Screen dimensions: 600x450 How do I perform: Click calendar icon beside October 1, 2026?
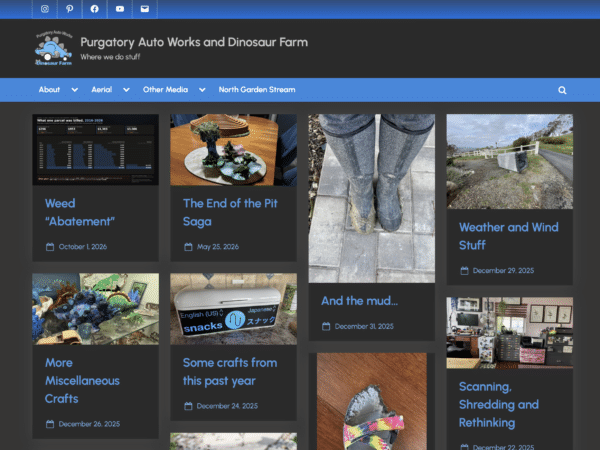50,247
